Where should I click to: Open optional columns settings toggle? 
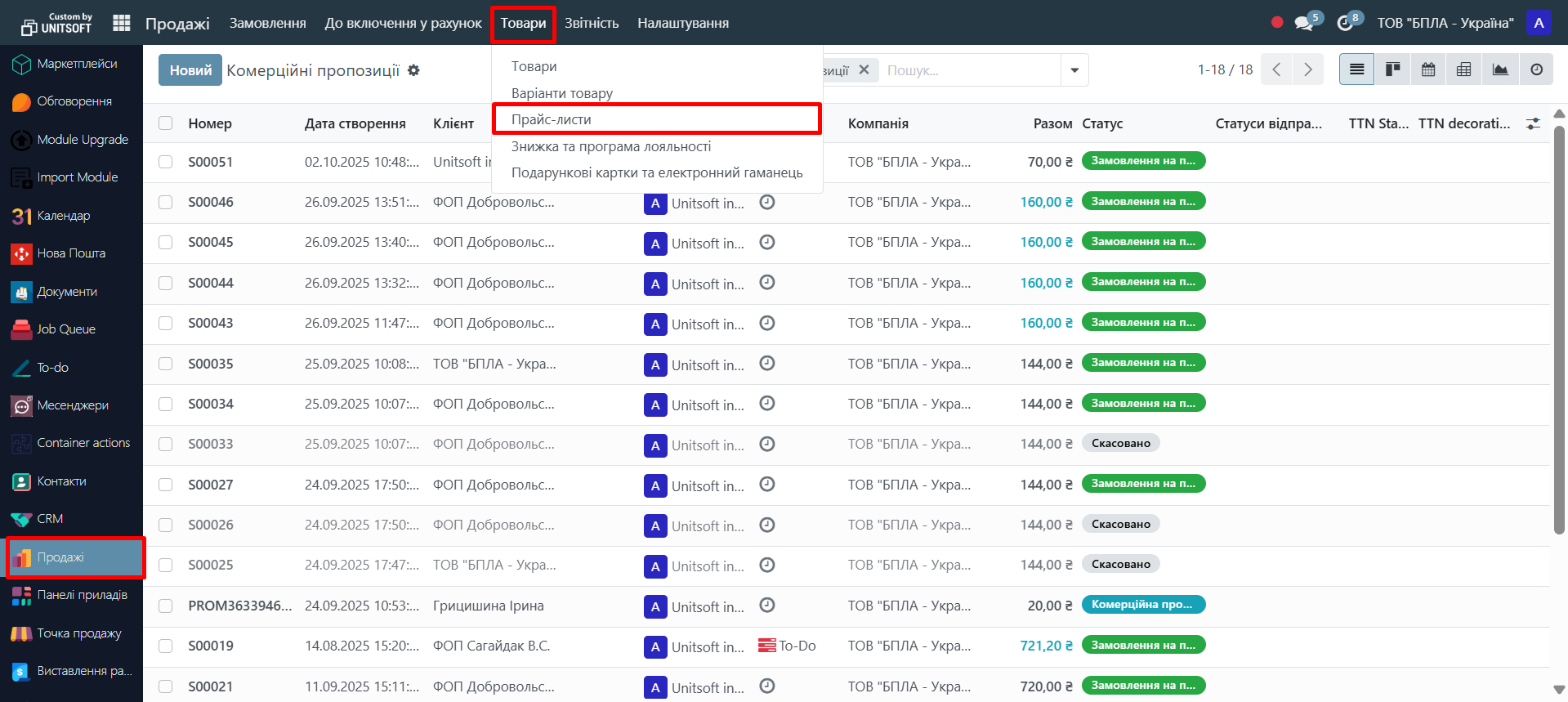(1533, 123)
